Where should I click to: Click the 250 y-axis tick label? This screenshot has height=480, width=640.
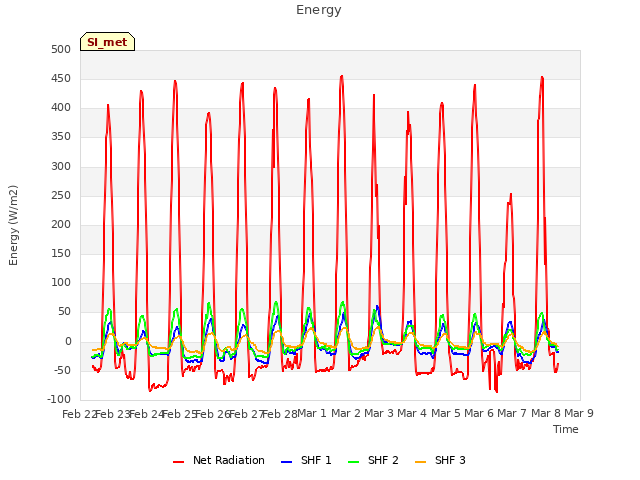click(x=61, y=195)
